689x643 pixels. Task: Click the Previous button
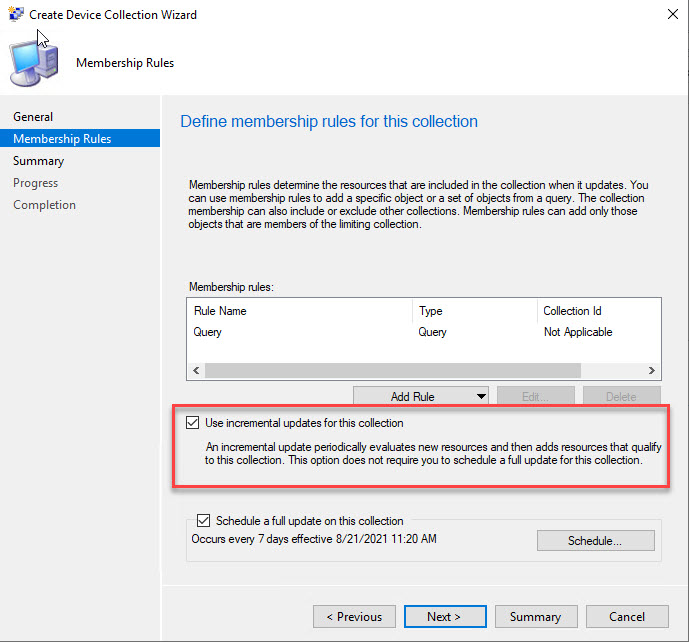pyautogui.click(x=348, y=617)
